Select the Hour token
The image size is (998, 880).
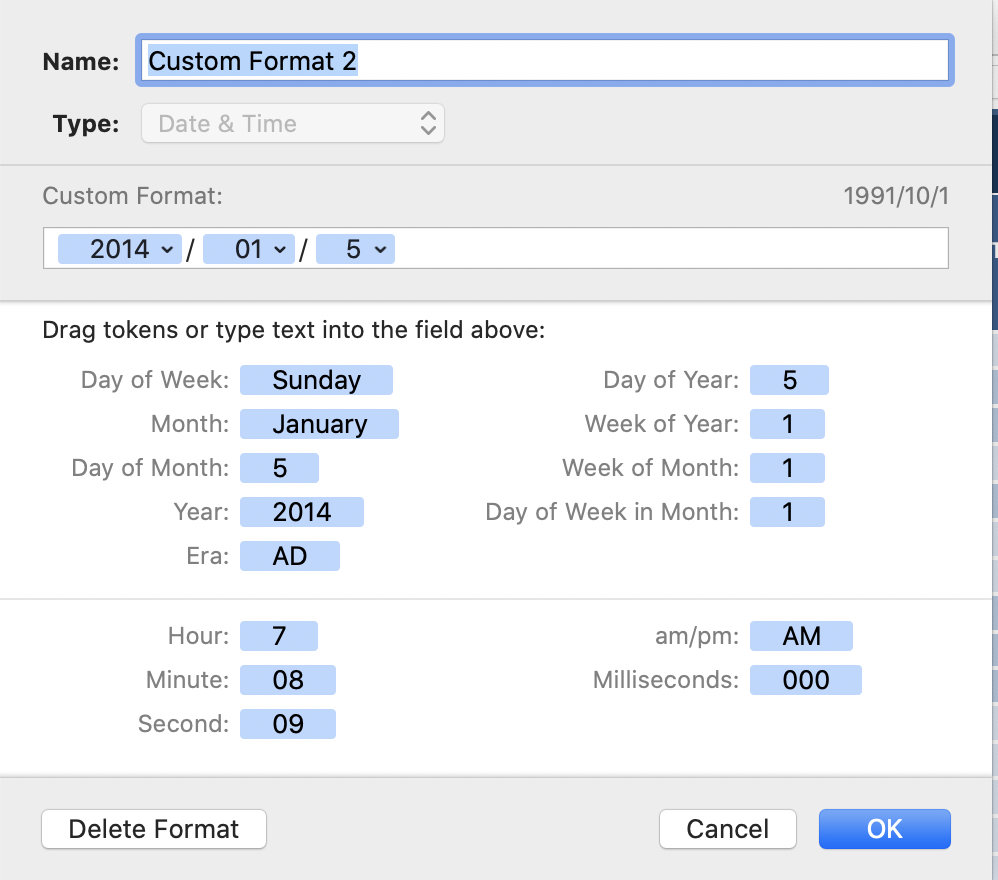coord(279,636)
